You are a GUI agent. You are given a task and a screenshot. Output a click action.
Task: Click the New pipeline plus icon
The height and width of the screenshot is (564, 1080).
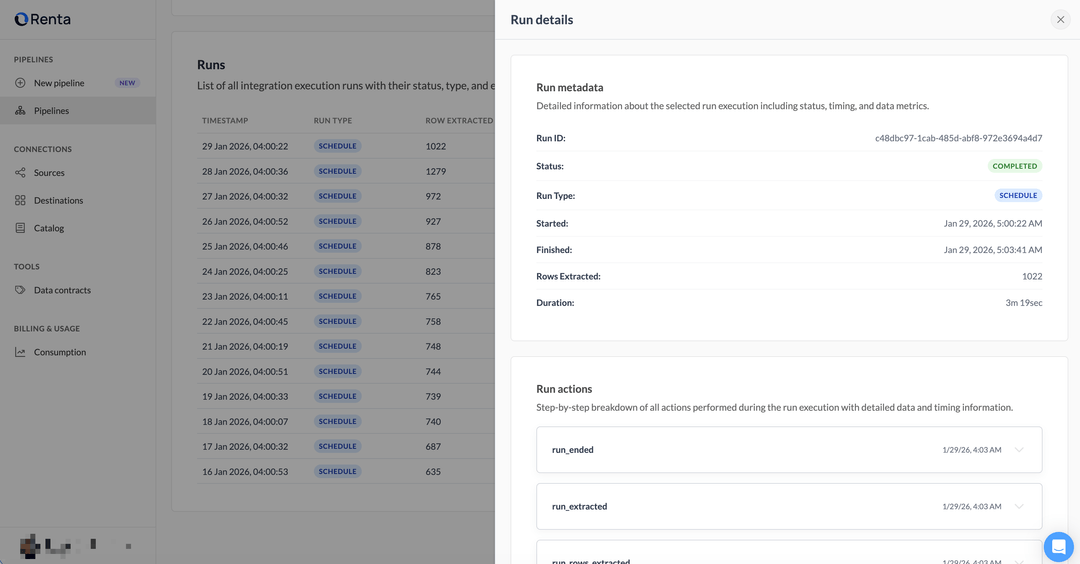20,83
